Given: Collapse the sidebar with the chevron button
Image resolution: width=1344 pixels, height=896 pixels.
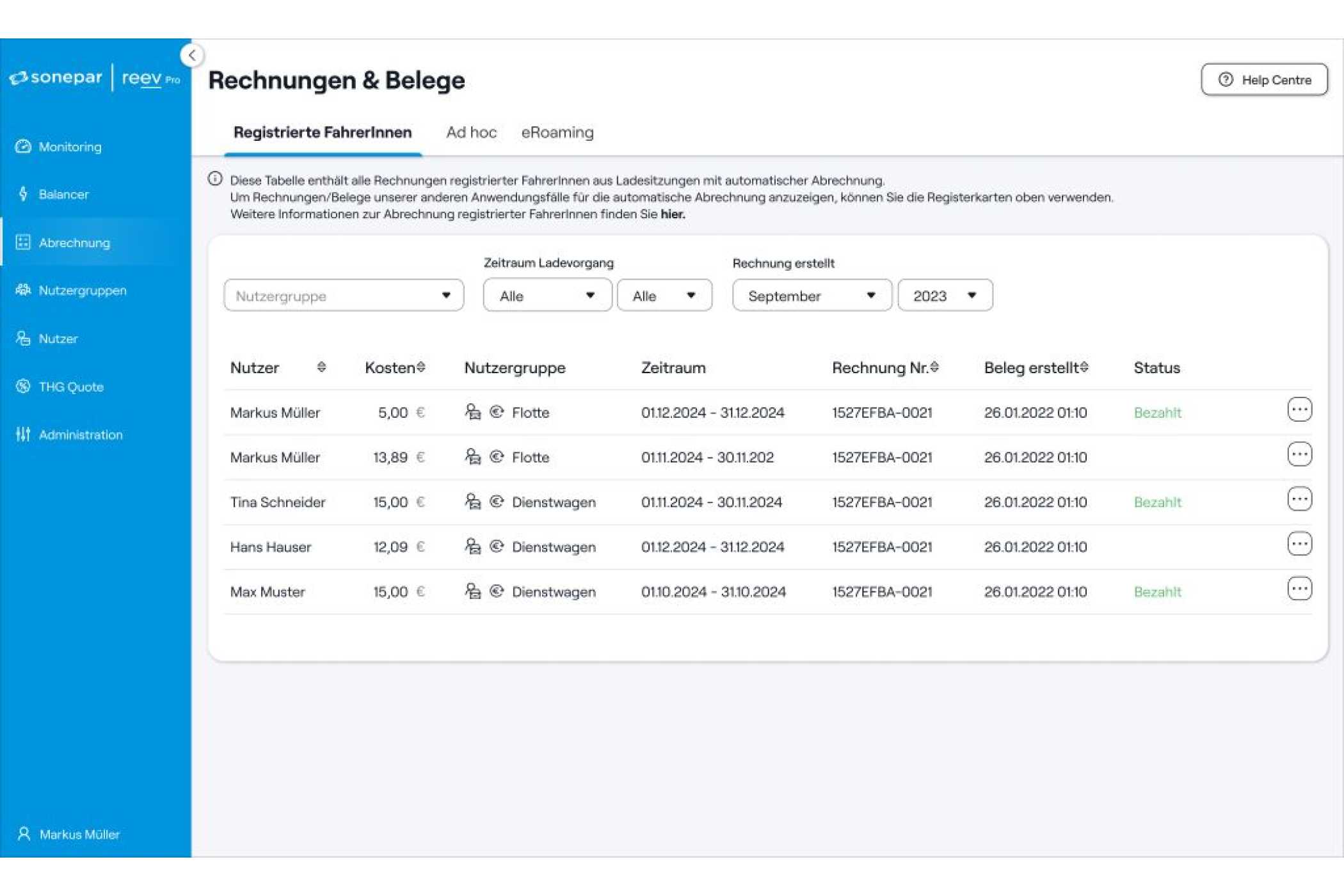Looking at the screenshot, I should pyautogui.click(x=192, y=55).
